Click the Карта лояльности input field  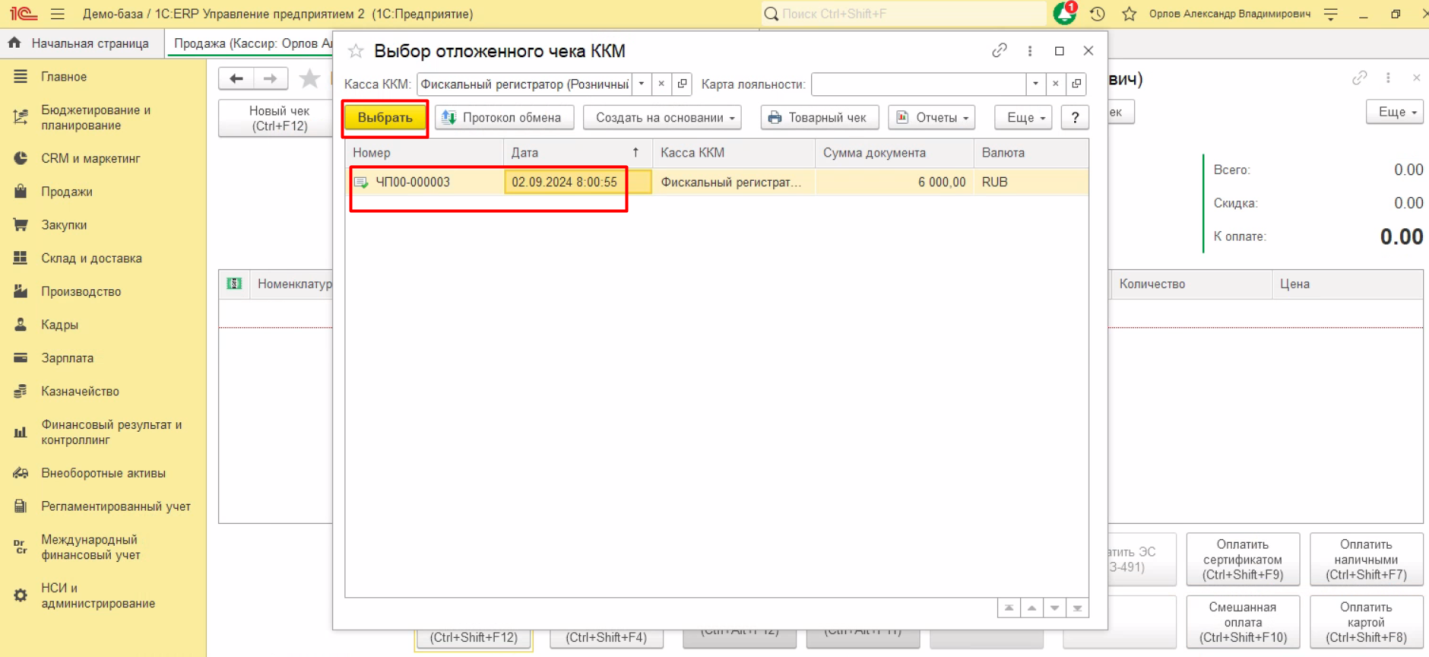917,84
